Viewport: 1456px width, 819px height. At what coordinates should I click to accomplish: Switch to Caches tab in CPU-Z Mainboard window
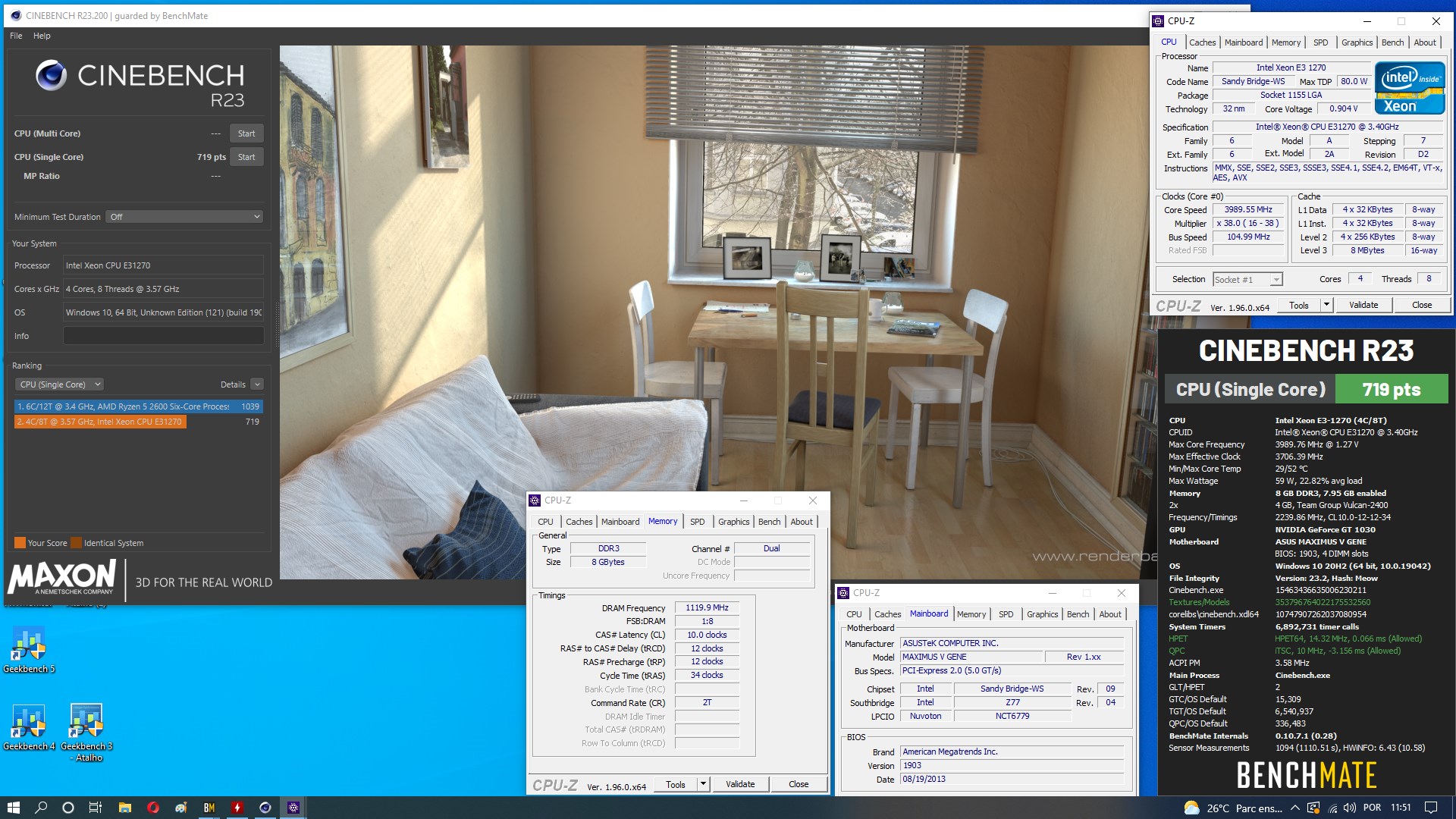[887, 614]
